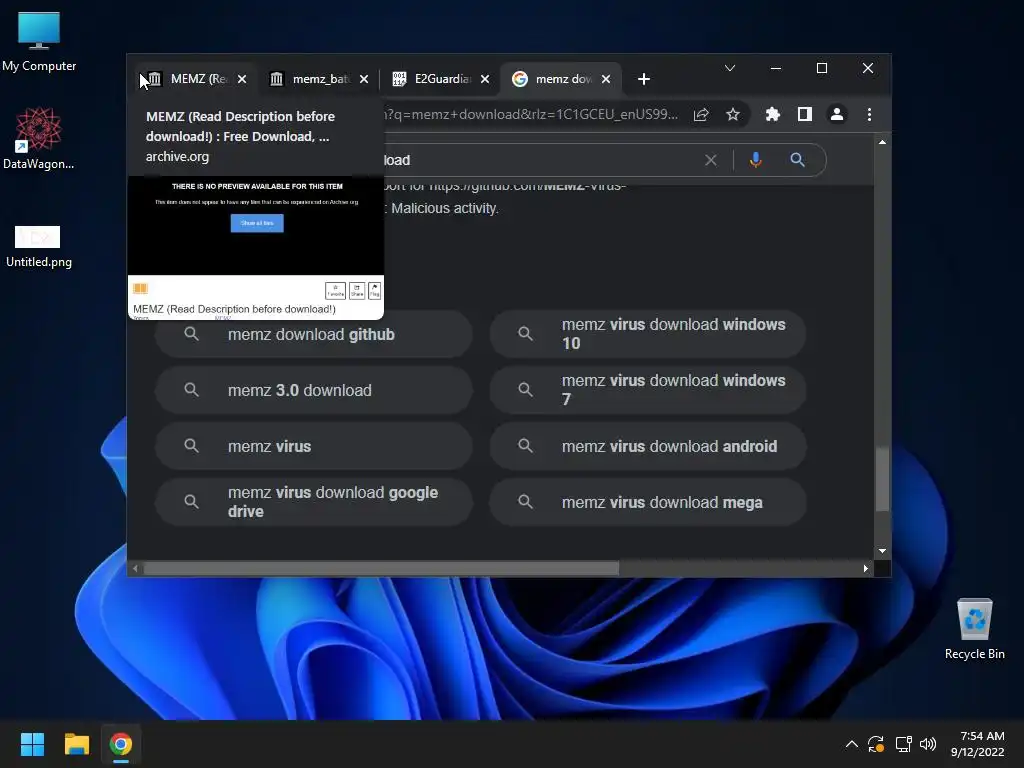Close the MEMZ archive.org tab

tap(242, 79)
